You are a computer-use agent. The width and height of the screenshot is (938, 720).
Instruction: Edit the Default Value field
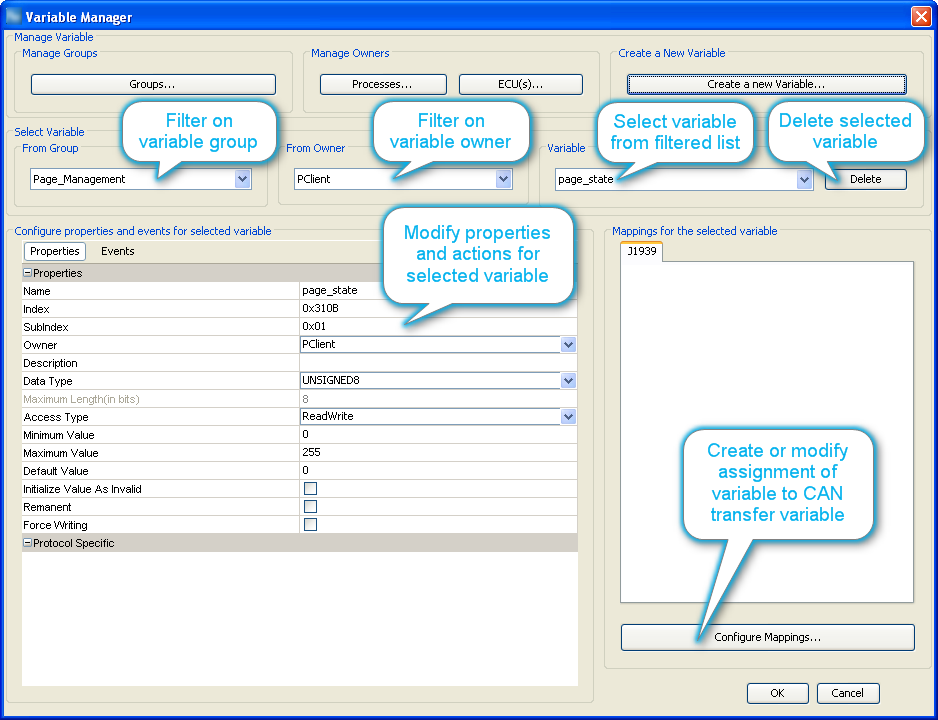(438, 470)
